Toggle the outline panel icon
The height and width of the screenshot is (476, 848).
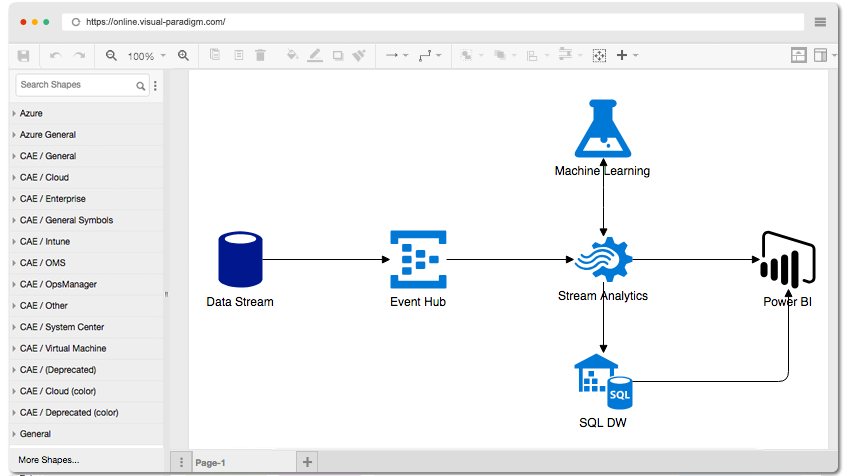coord(798,55)
